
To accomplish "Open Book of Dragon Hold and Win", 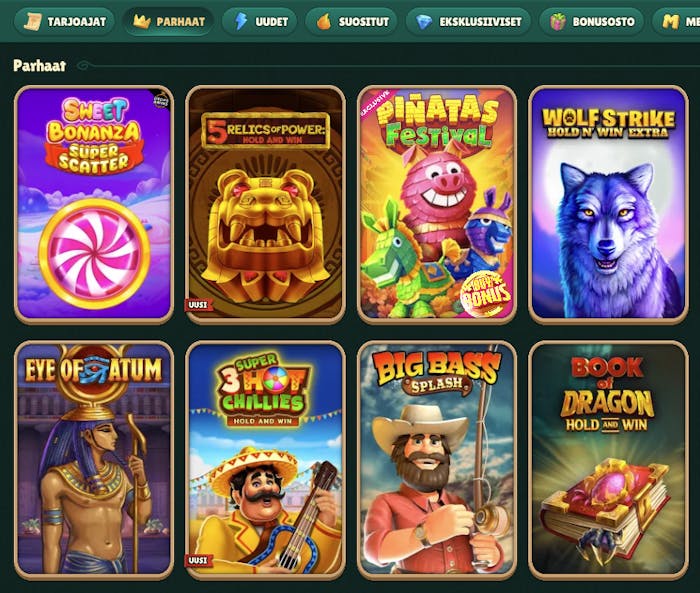I will pyautogui.click(x=608, y=460).
